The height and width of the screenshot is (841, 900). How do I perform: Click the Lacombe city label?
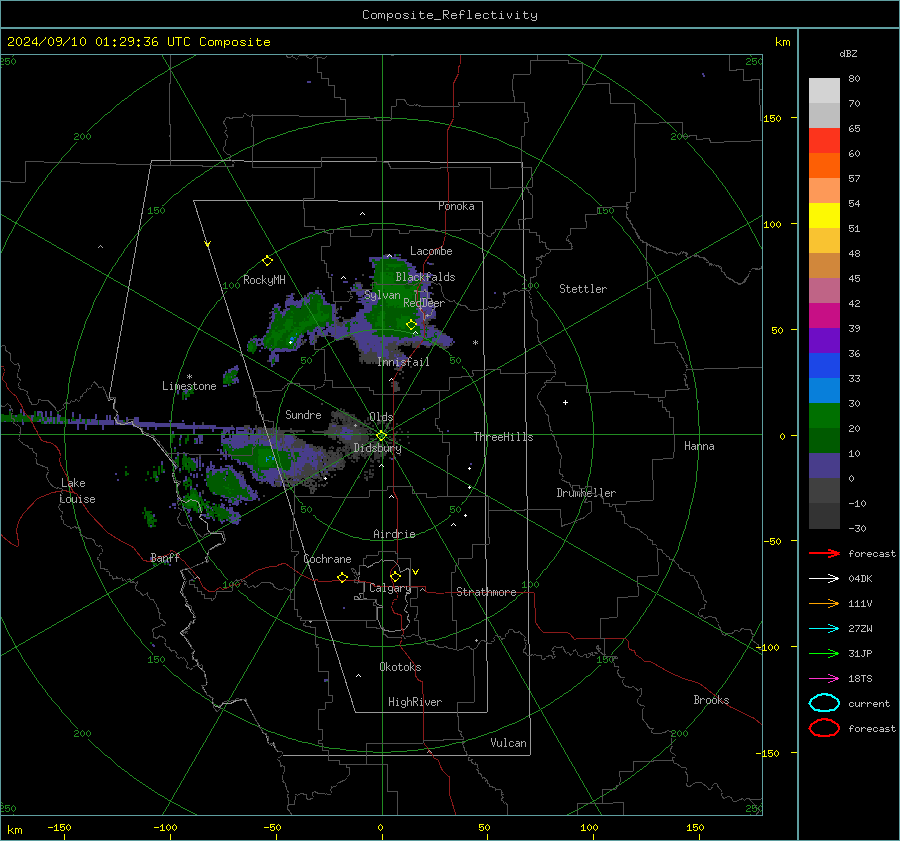coord(431,251)
